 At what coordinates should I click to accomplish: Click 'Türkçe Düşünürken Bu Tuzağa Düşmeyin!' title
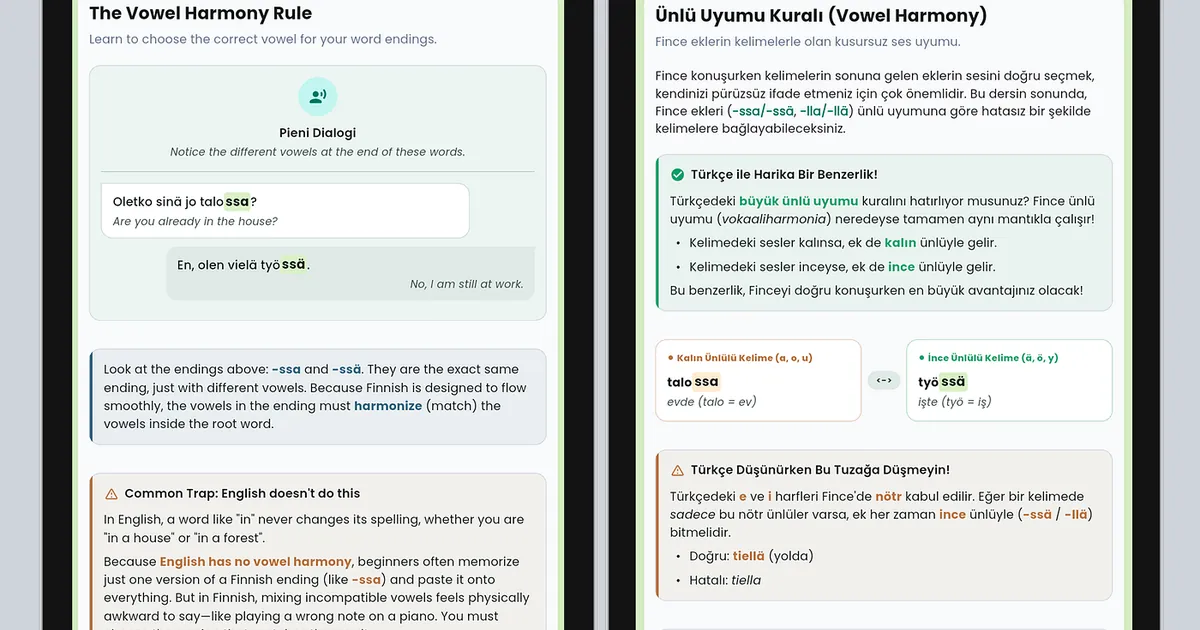pos(820,470)
